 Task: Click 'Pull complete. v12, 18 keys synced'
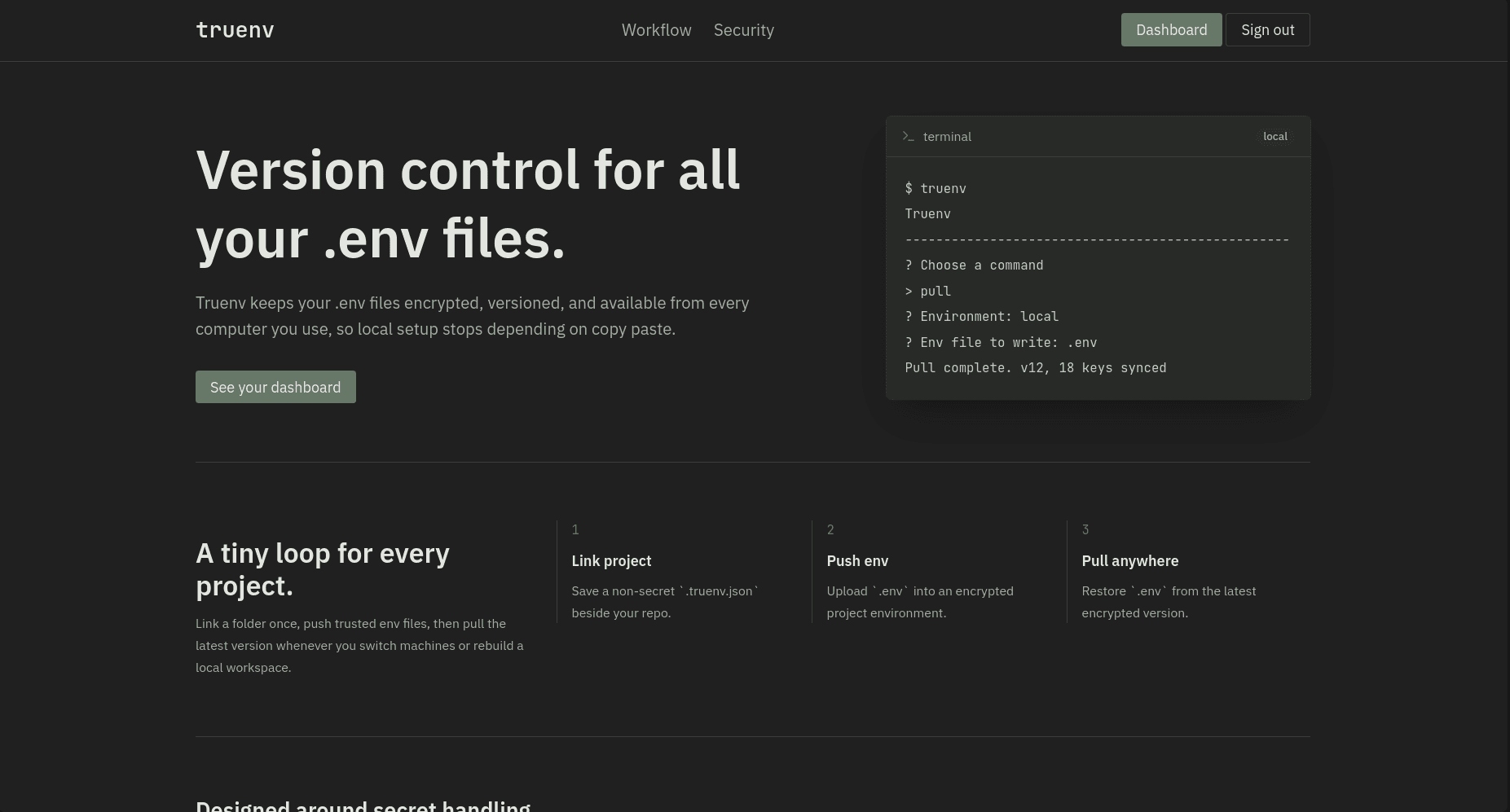[1036, 367]
